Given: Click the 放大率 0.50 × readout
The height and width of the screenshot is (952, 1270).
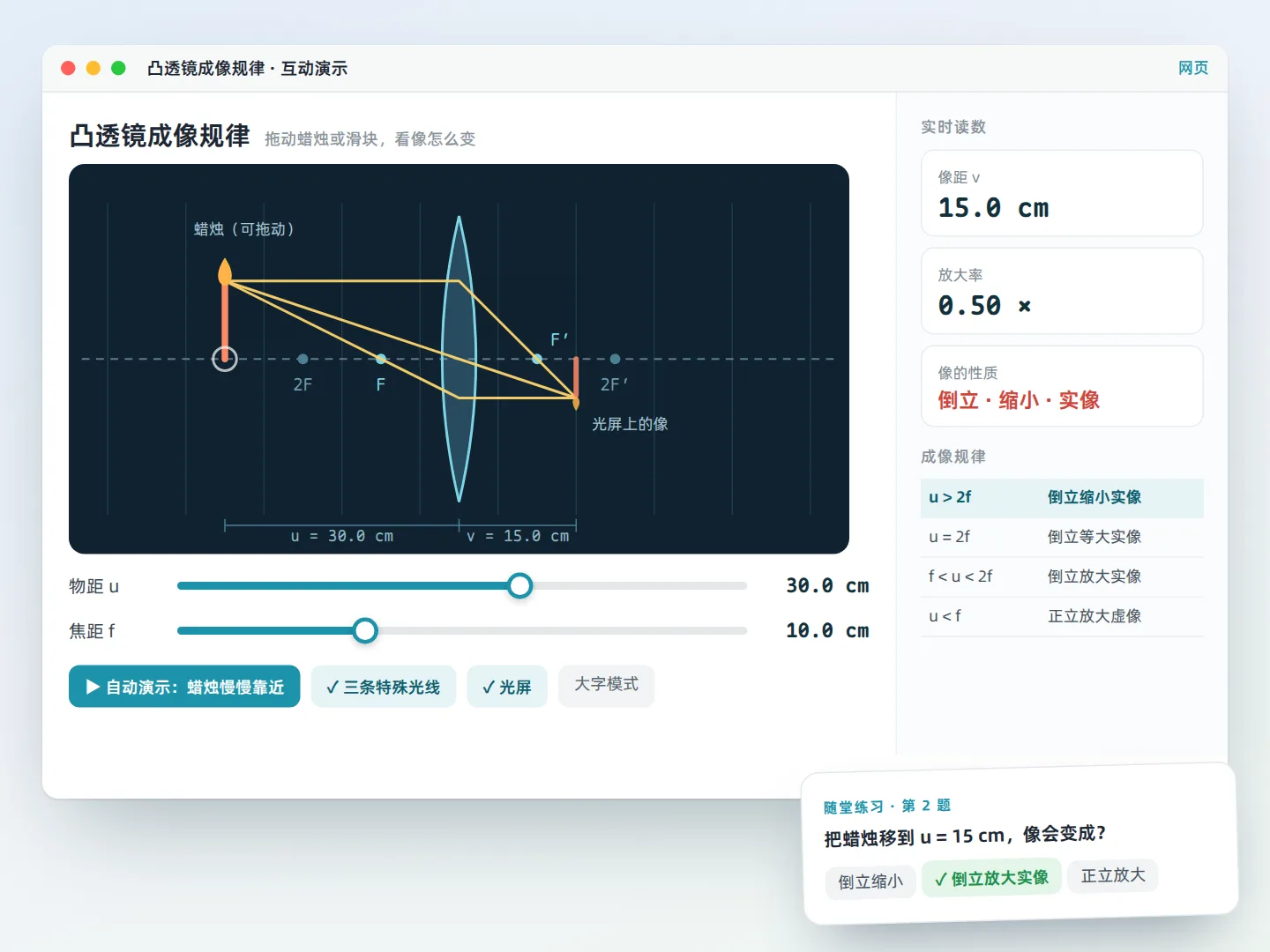Looking at the screenshot, I should tap(1062, 291).
